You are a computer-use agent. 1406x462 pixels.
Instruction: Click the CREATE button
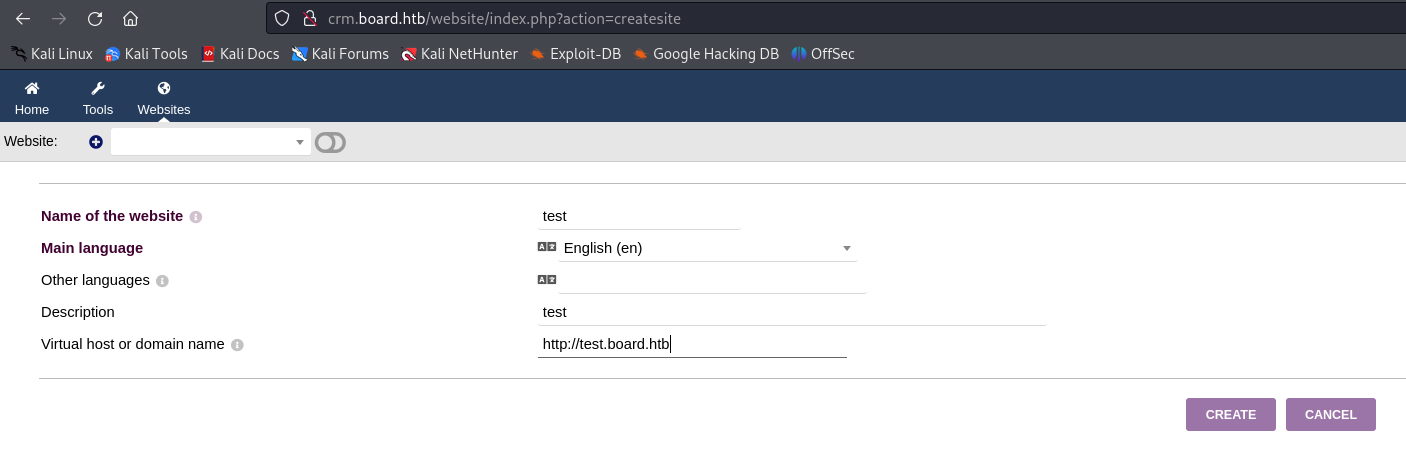click(x=1231, y=414)
